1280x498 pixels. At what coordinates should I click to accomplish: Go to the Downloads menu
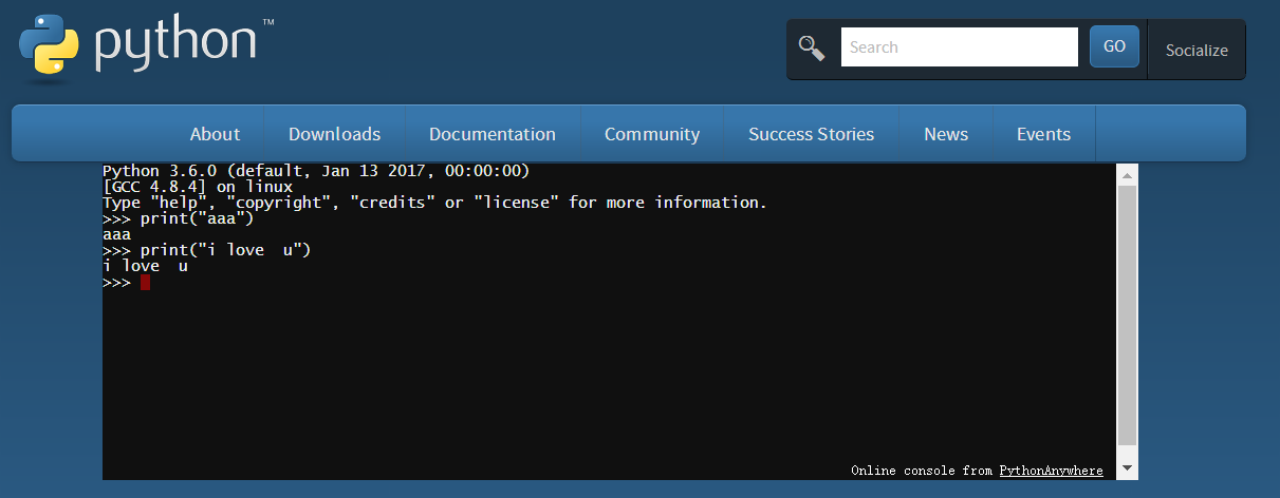[334, 134]
